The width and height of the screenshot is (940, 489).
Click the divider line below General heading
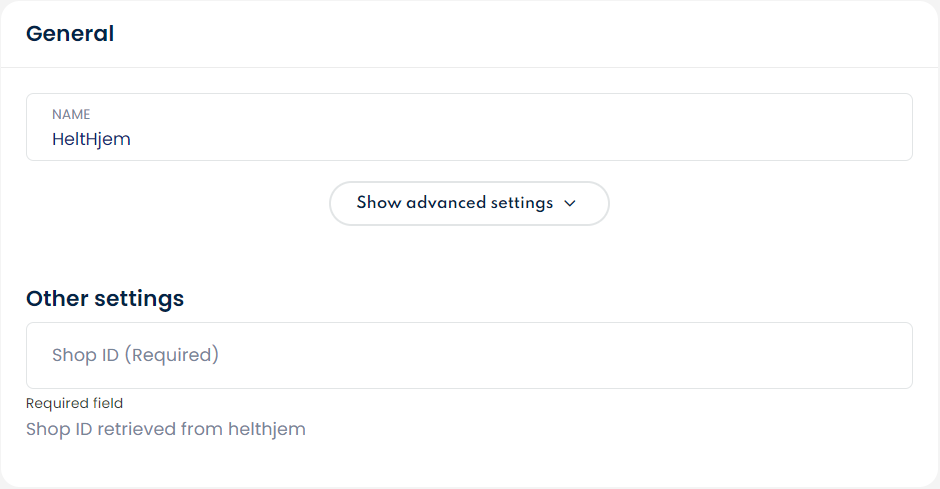coord(469,67)
